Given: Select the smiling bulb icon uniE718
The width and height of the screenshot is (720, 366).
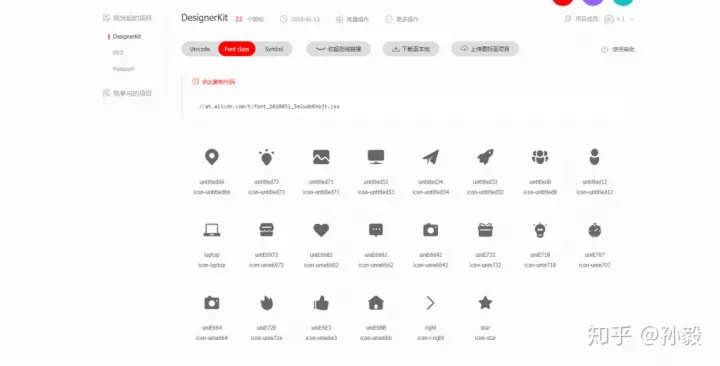Looking at the screenshot, I should click(x=540, y=230).
